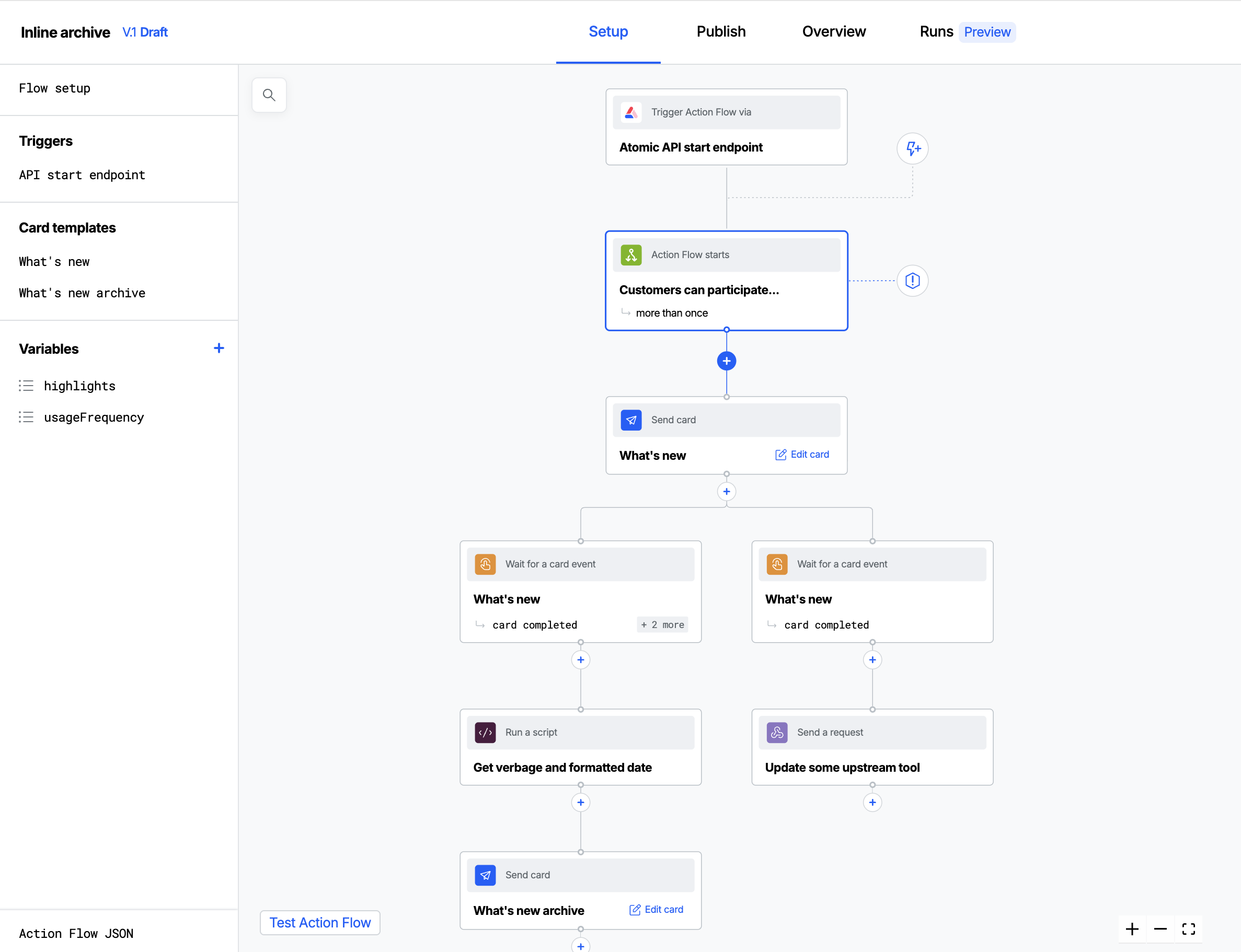Select the Atomic API start endpoint trigger step
The height and width of the screenshot is (952, 1241).
pyautogui.click(x=726, y=127)
